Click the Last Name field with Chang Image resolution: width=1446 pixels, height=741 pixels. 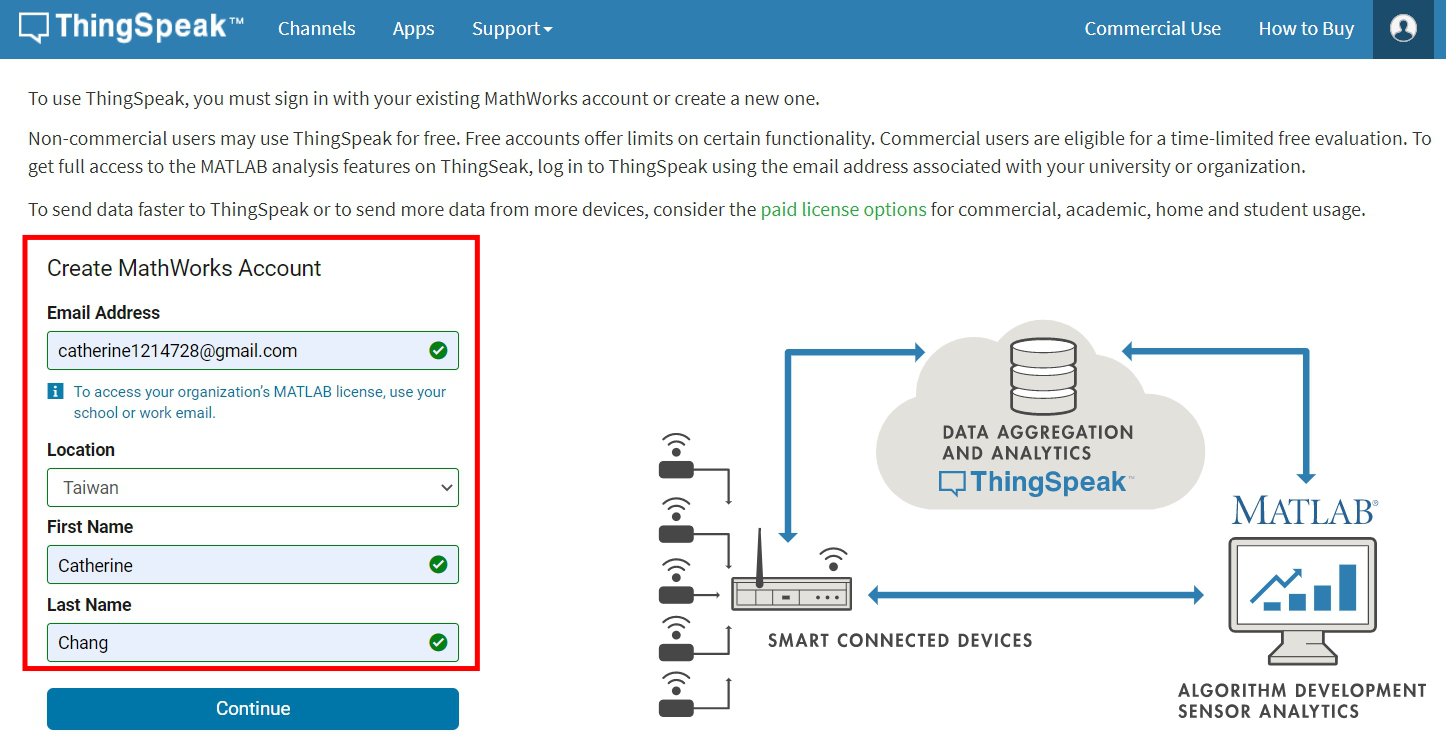tap(253, 642)
